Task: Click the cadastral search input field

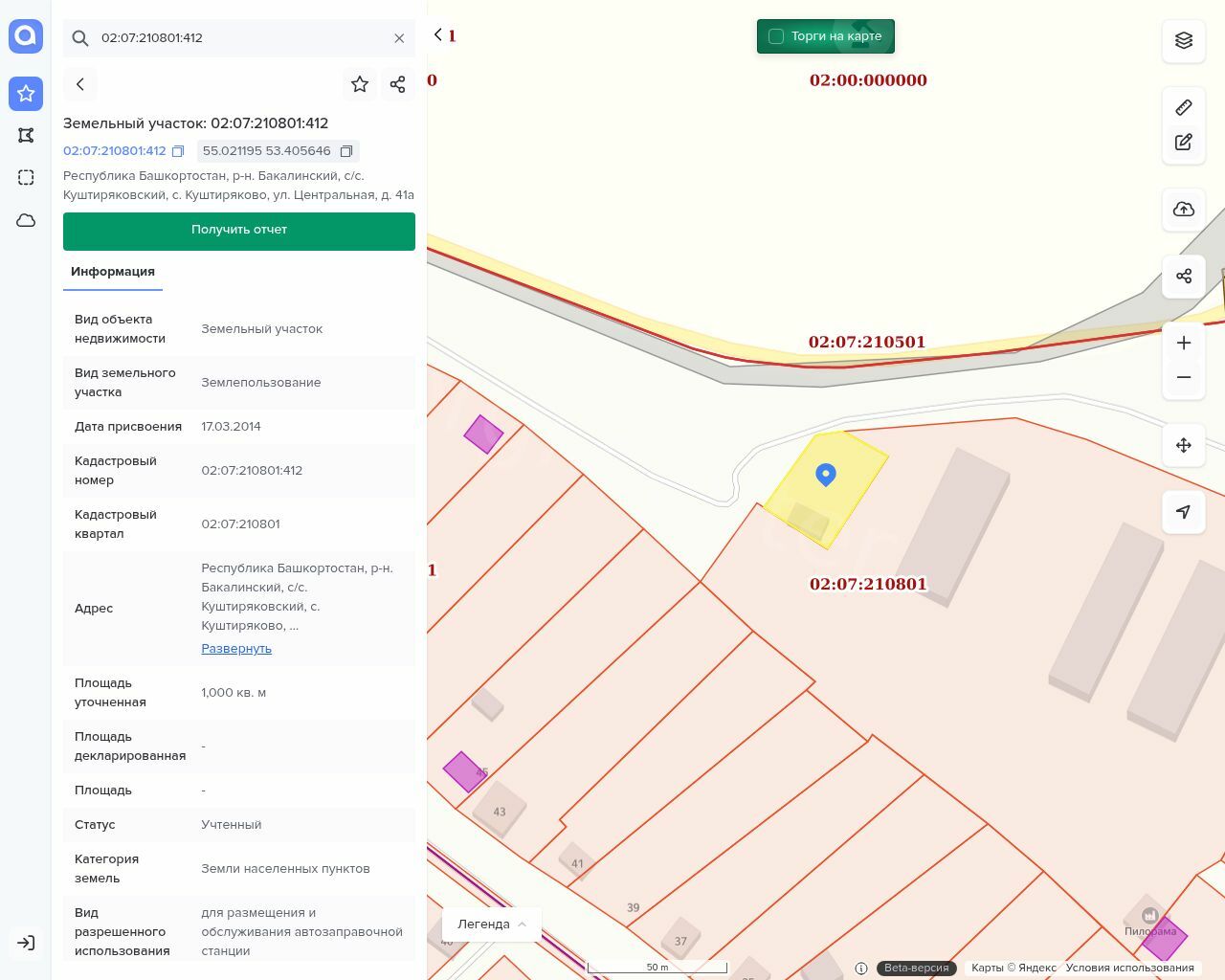Action: [x=239, y=38]
